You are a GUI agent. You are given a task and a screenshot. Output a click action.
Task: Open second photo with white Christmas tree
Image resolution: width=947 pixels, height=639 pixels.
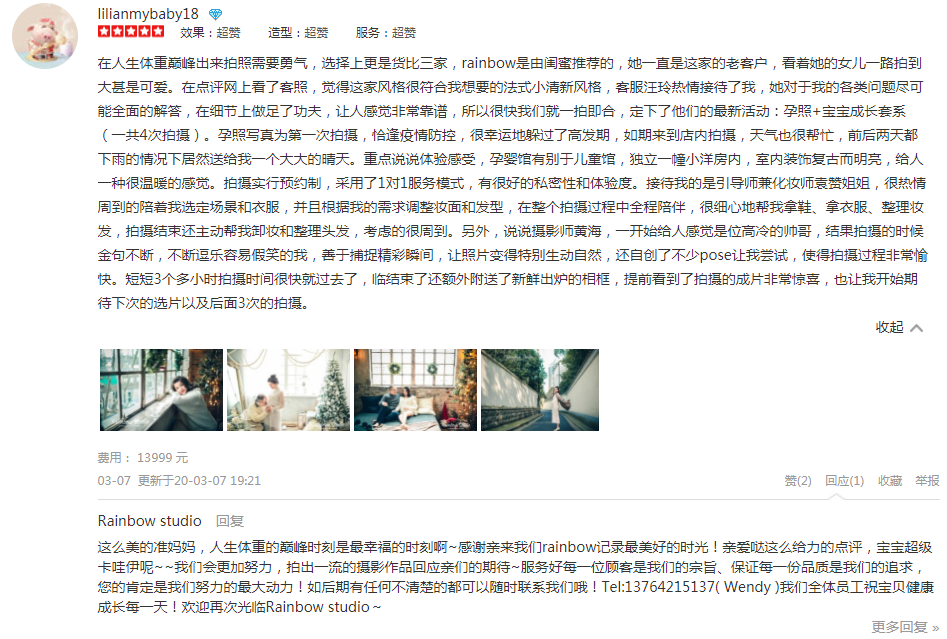point(288,390)
